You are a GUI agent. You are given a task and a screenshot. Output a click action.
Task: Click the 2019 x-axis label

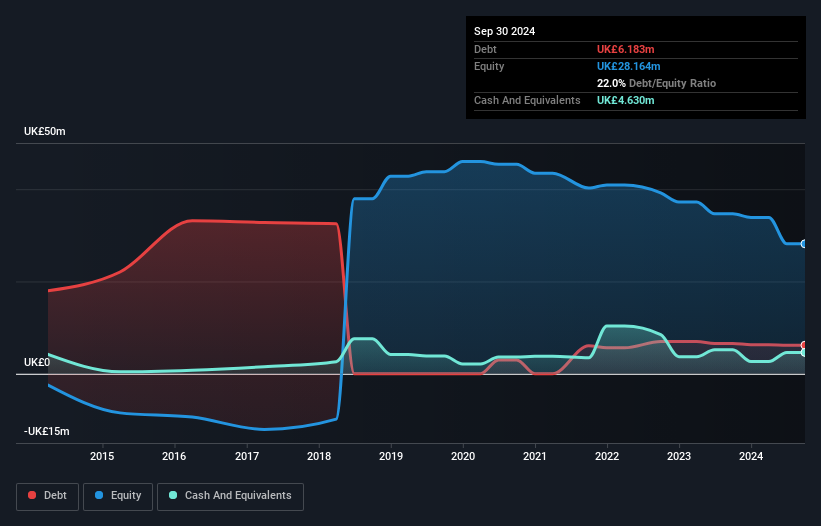391,456
